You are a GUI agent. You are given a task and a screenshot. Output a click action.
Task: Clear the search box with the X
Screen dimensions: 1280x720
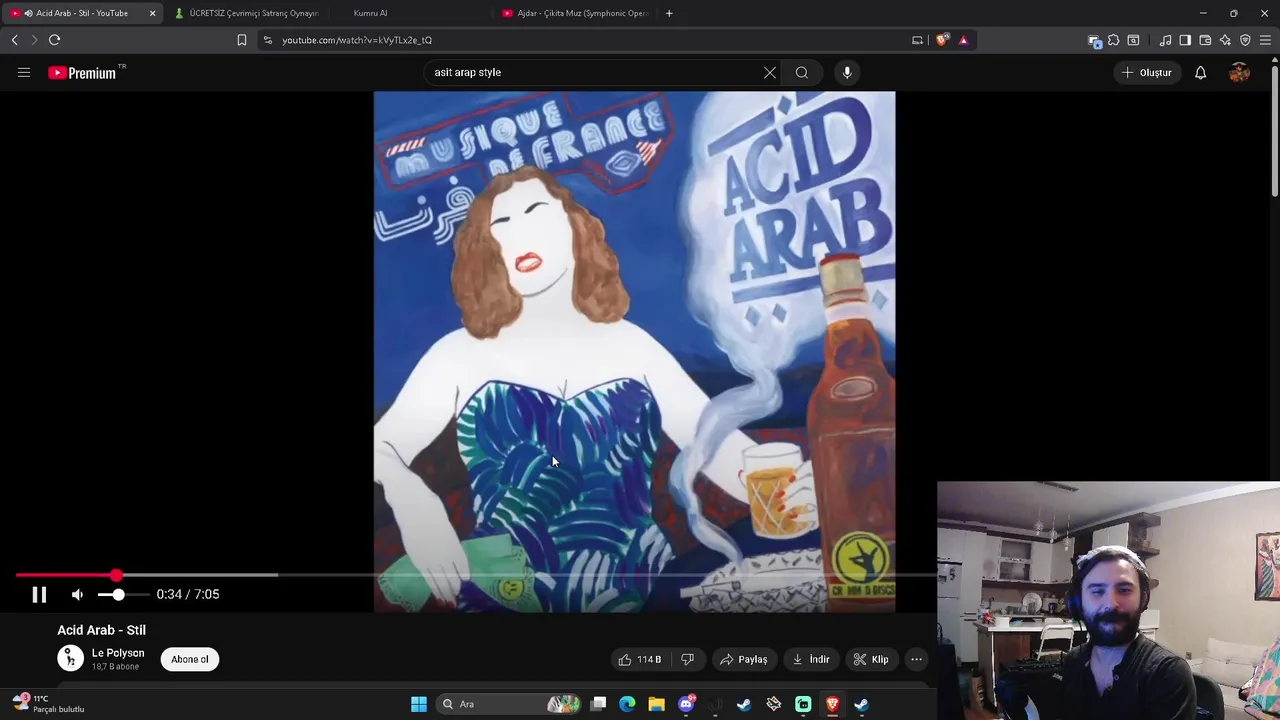770,72
